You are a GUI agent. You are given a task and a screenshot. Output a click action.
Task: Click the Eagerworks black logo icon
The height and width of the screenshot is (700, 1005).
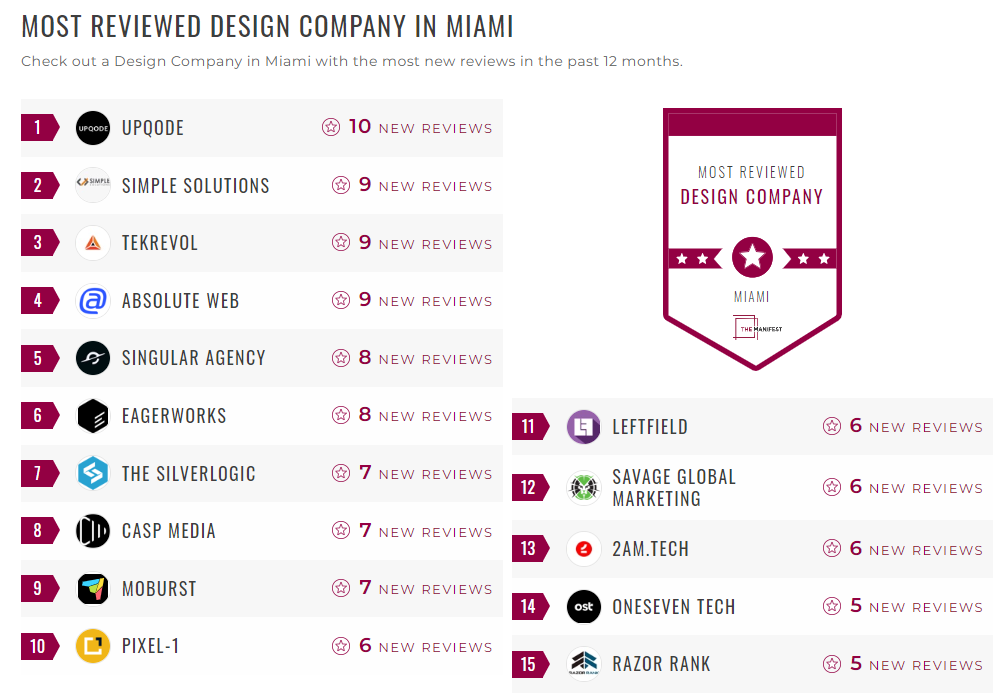tap(93, 416)
